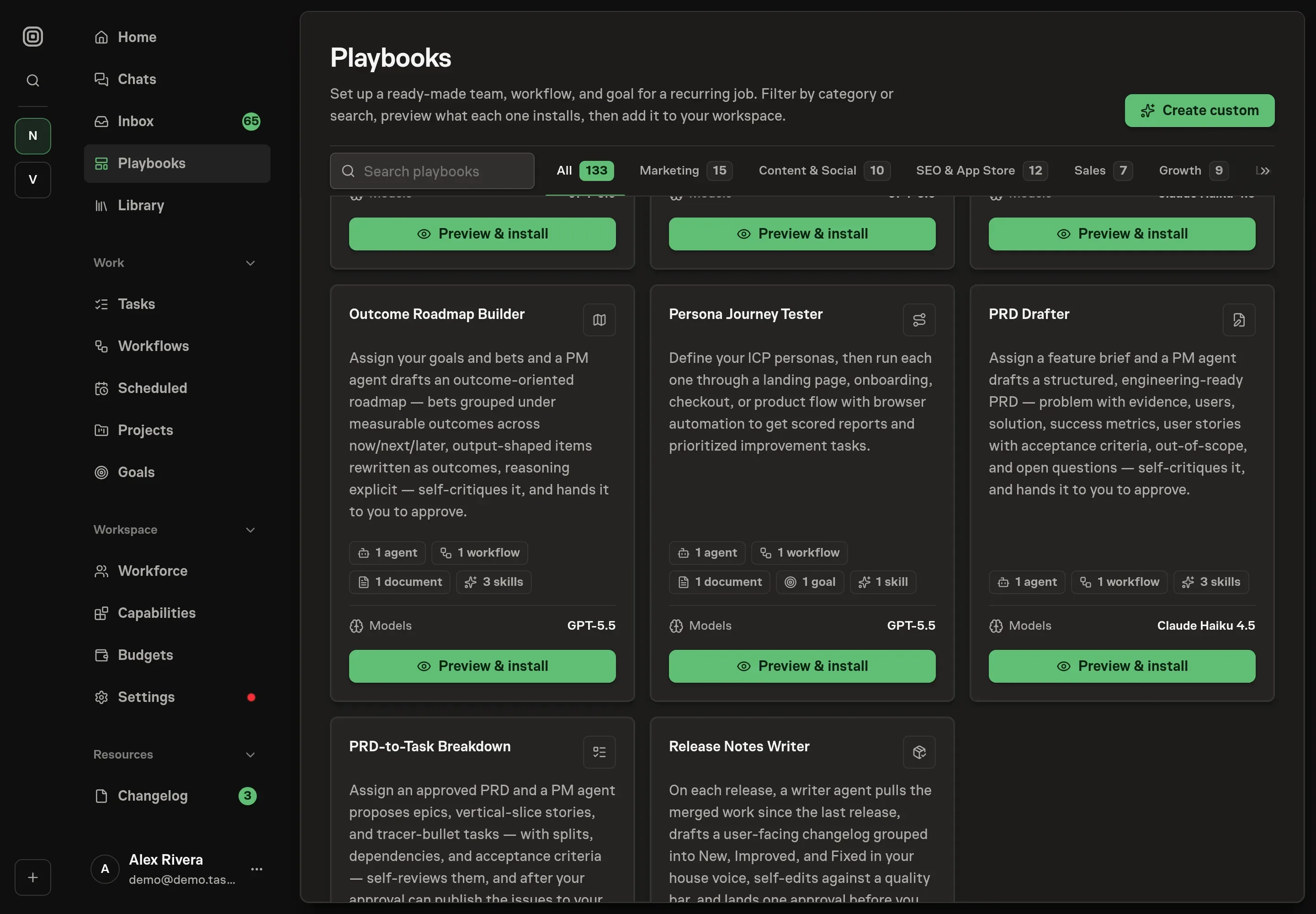Open Inbox in the sidebar
Image resolution: width=1316 pixels, height=914 pixels.
click(x=177, y=122)
